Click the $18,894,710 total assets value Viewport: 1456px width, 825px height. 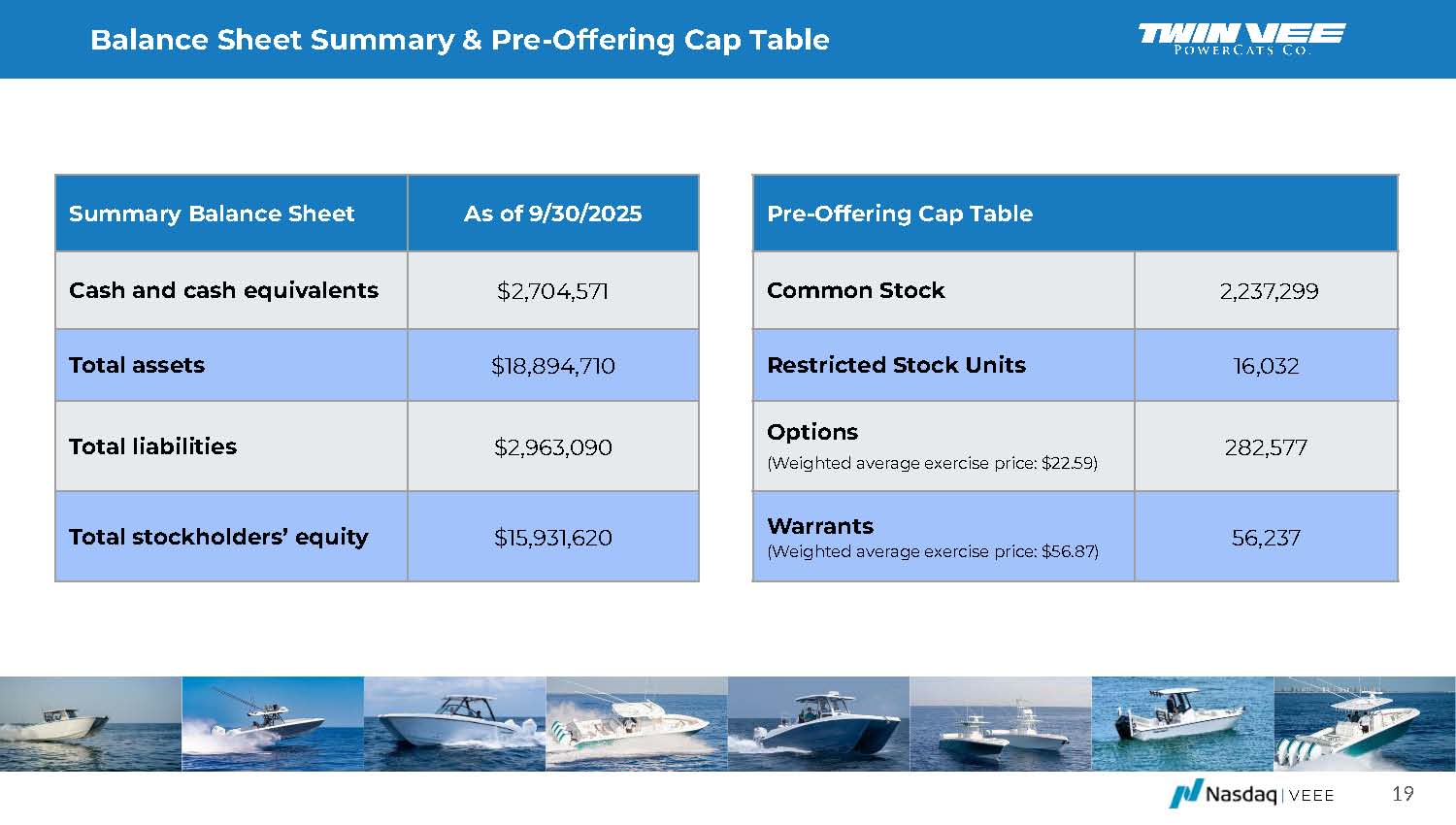[552, 366]
